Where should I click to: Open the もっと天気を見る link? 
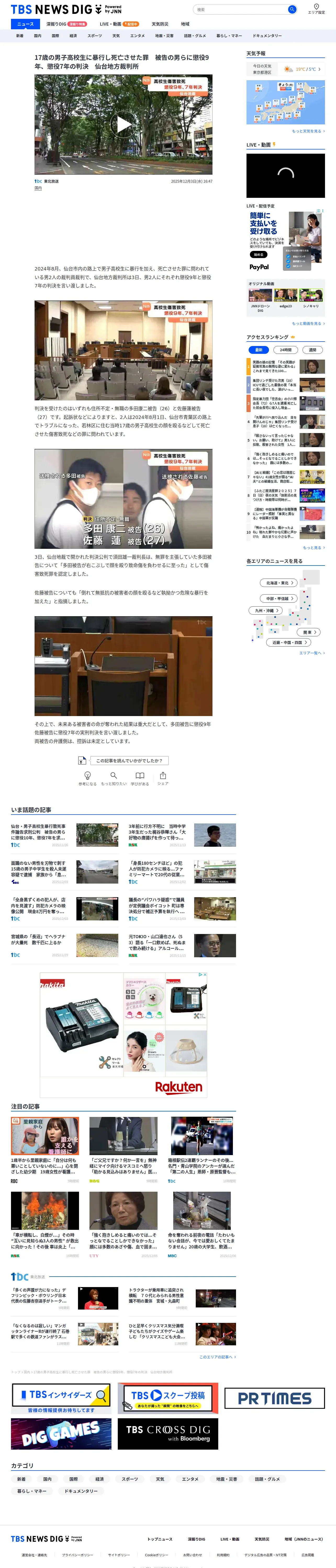(x=308, y=131)
